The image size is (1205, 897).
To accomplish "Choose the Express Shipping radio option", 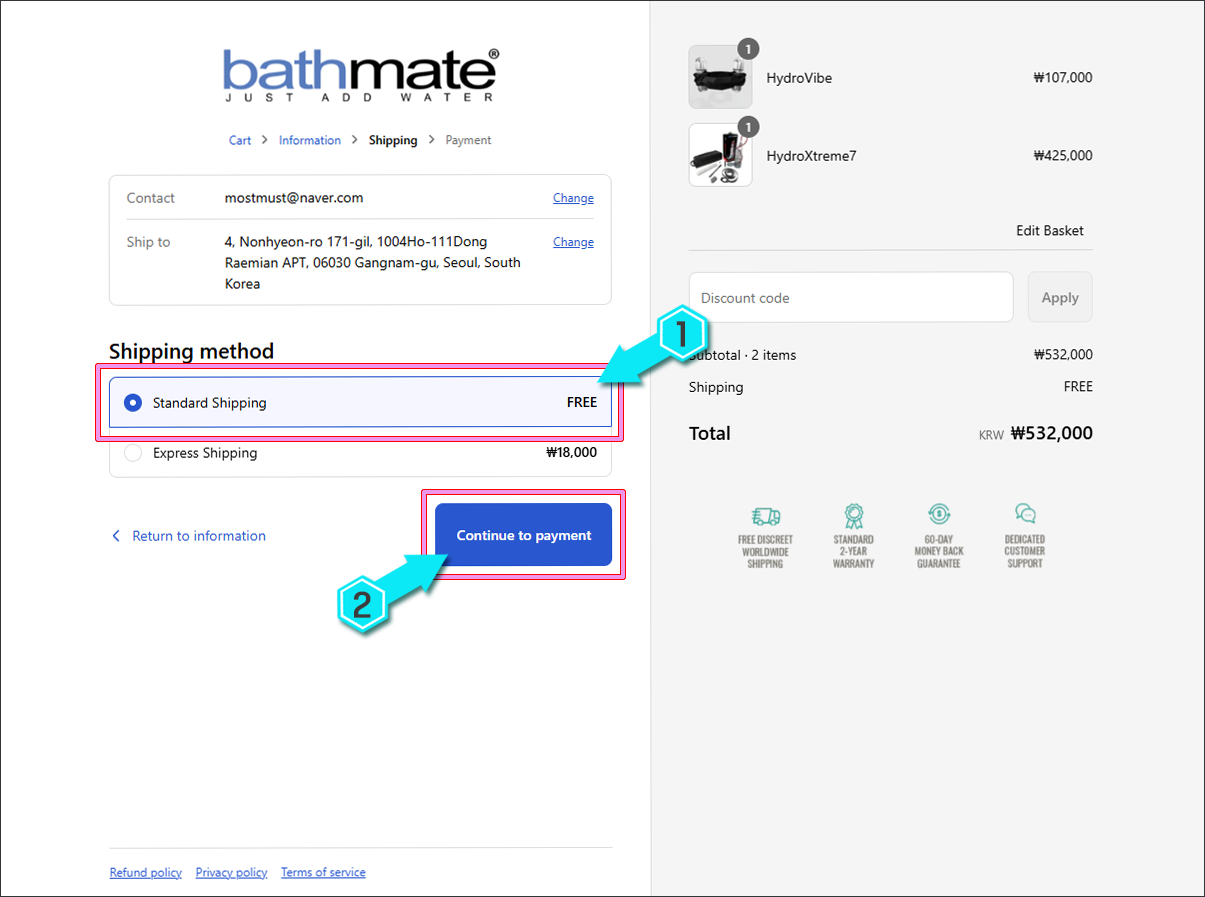I will pos(133,453).
